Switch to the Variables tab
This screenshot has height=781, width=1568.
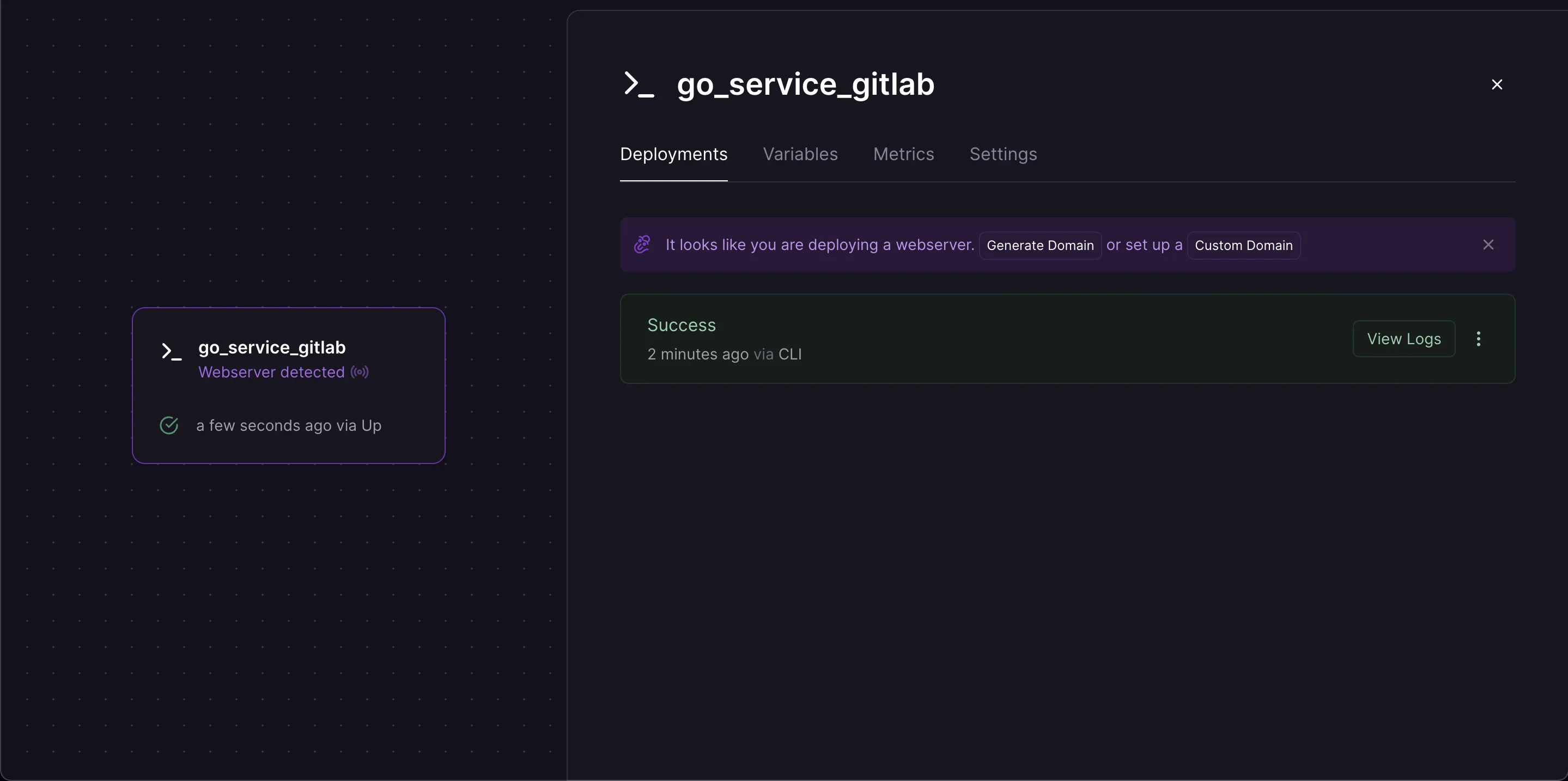tap(800, 155)
